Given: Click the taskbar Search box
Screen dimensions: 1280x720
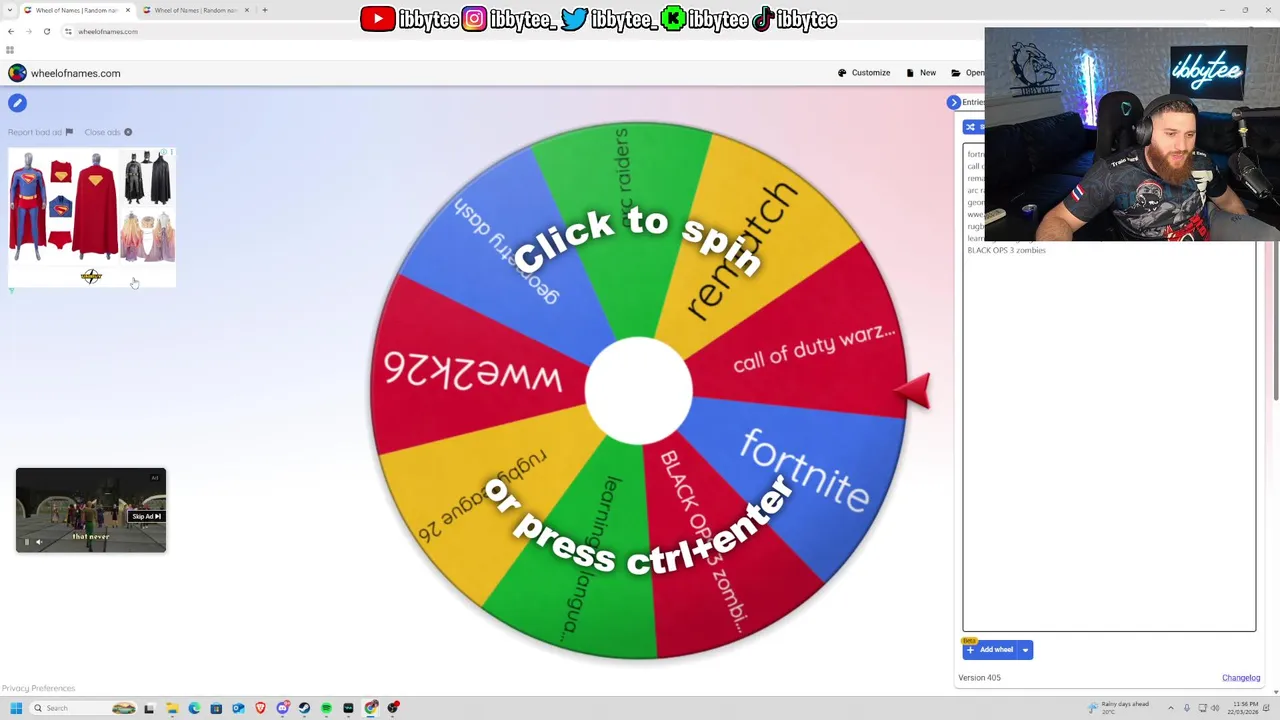Looking at the screenshot, I should coord(82,708).
